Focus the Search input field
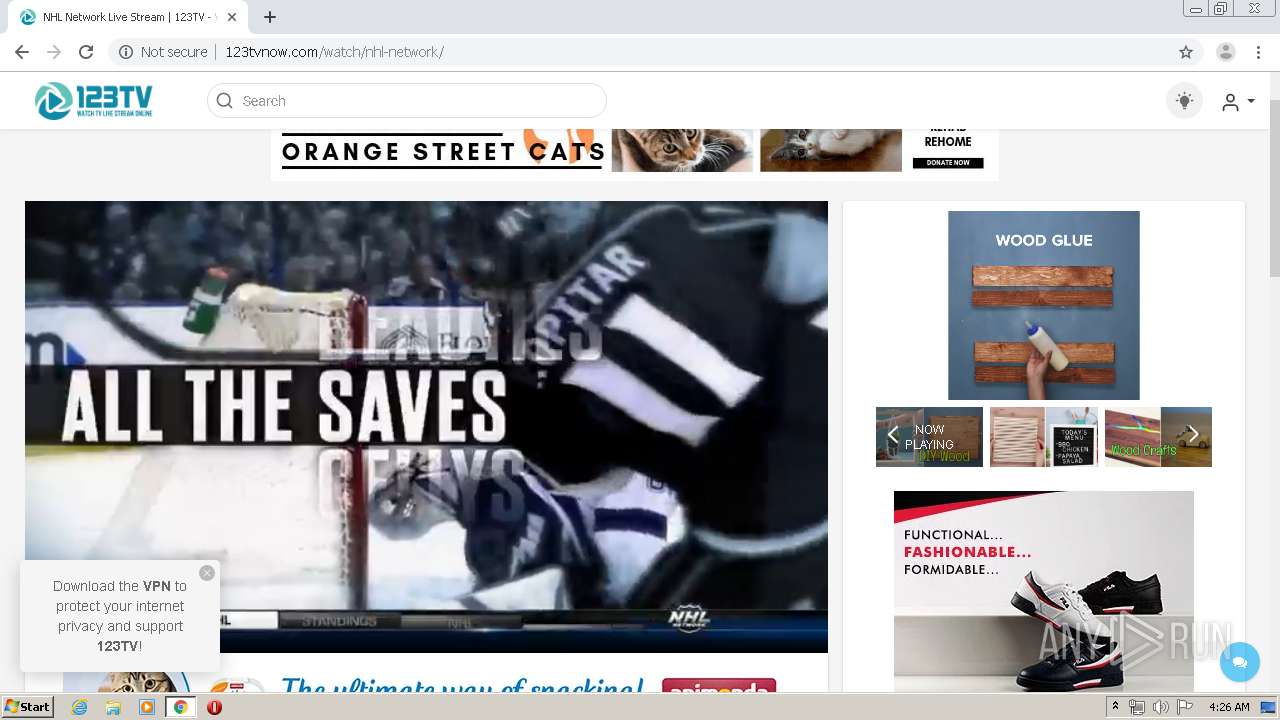 pyautogui.click(x=407, y=101)
